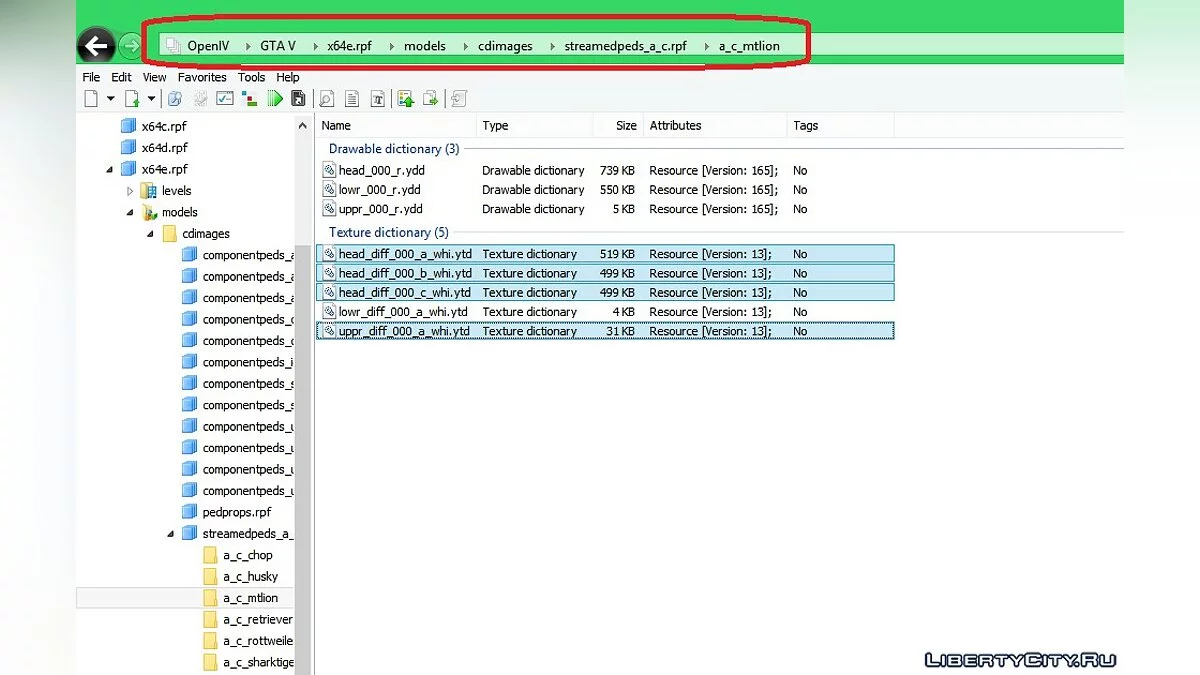Select lowr_diff_000_a_whi.ytd texture file

tap(404, 312)
